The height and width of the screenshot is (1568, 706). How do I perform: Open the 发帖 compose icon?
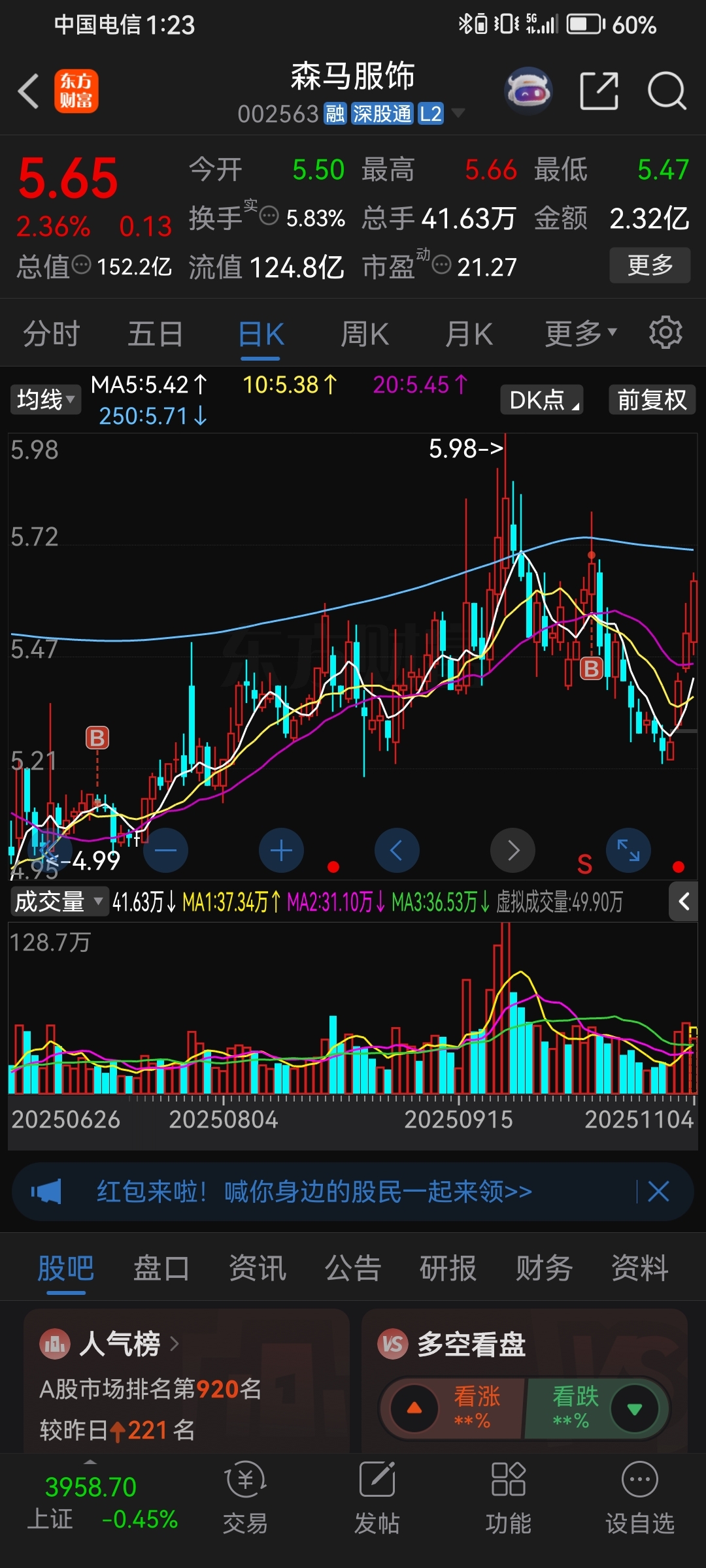(377, 1480)
